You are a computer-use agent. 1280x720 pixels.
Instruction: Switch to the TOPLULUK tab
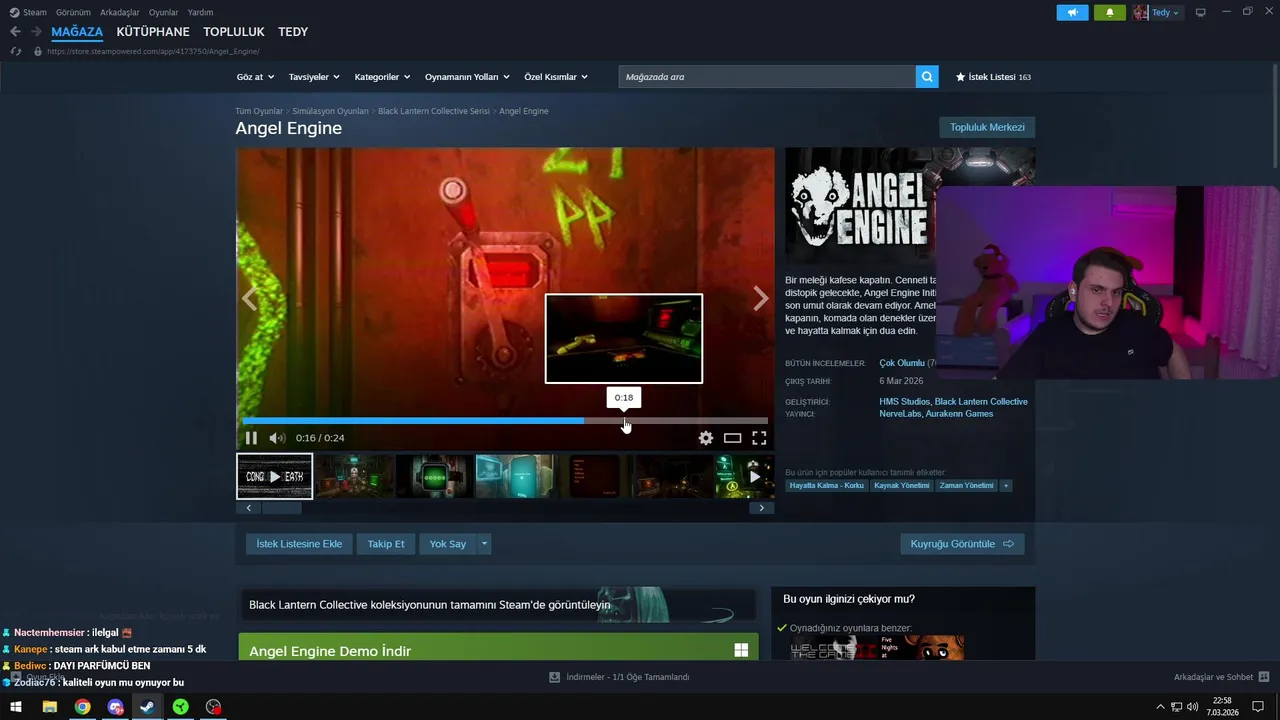tap(234, 32)
